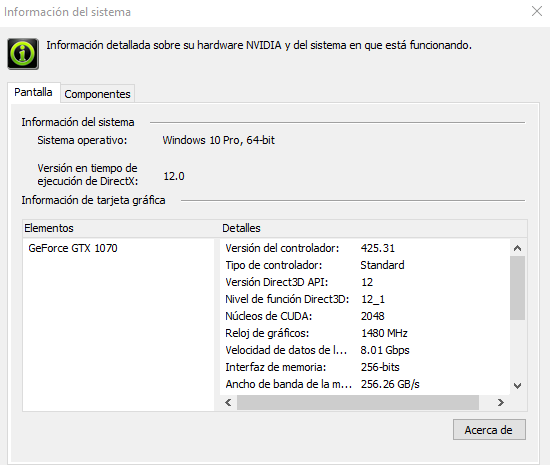The image size is (550, 465).
Task: Select the Pantalla tab
Action: coord(33,92)
